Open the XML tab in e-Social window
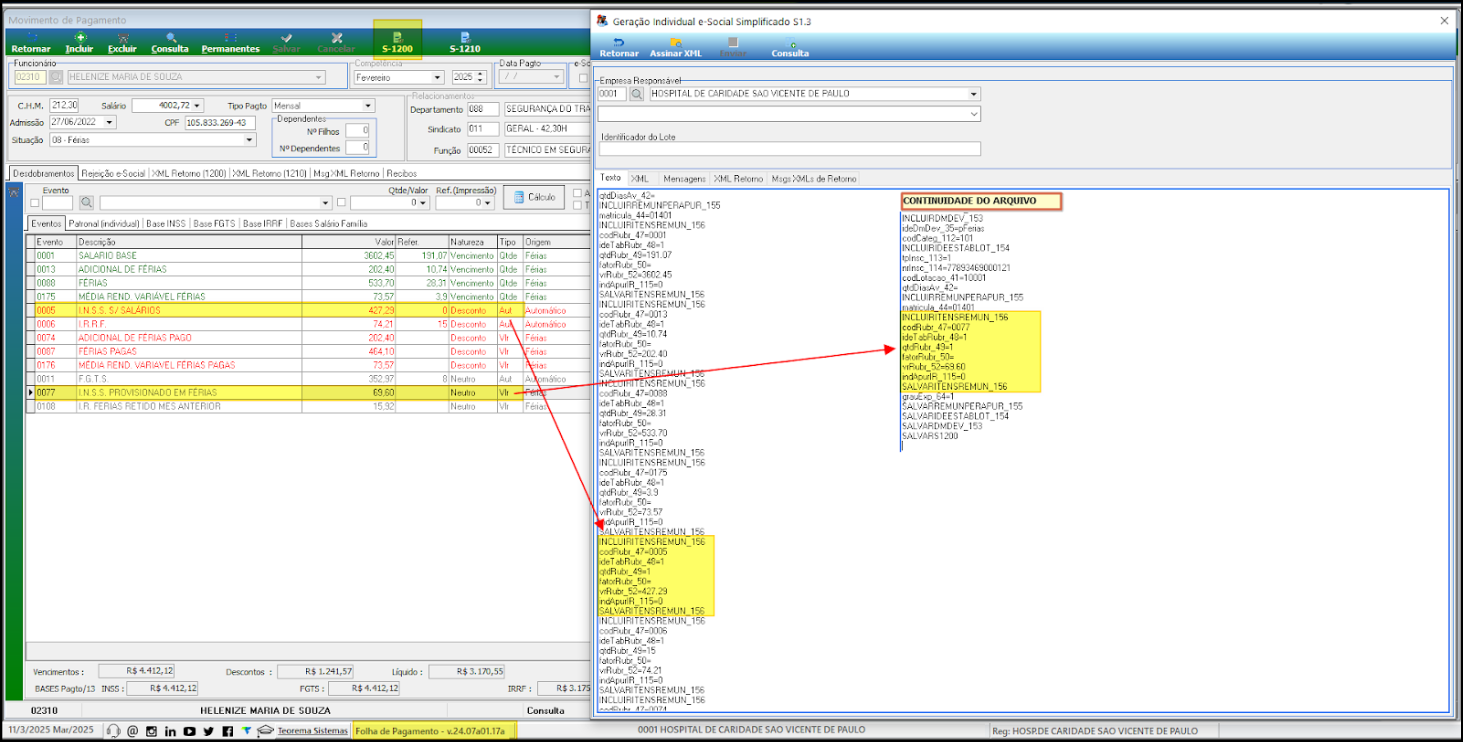 (x=639, y=178)
